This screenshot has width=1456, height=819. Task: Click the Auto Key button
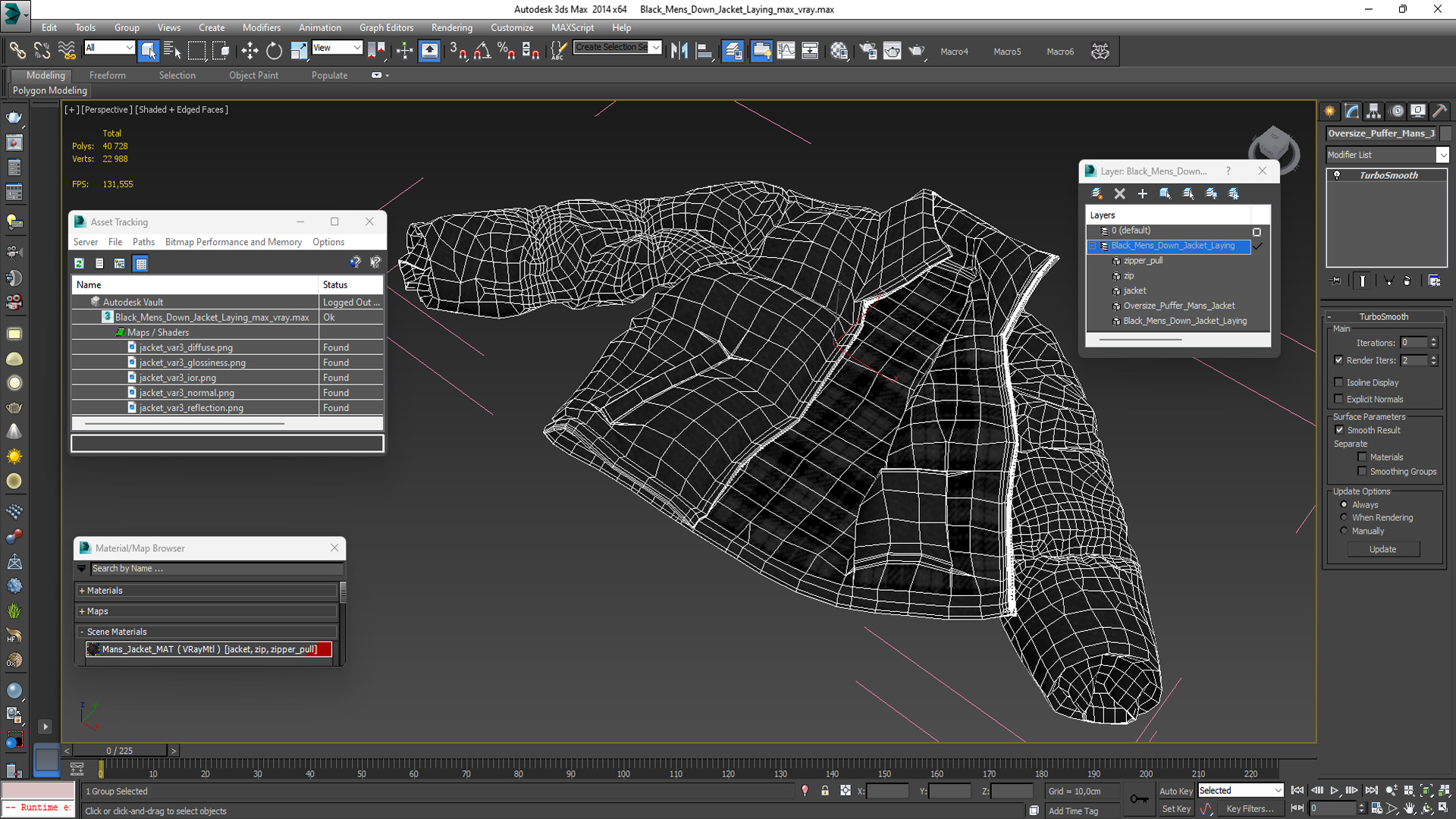(x=1176, y=790)
